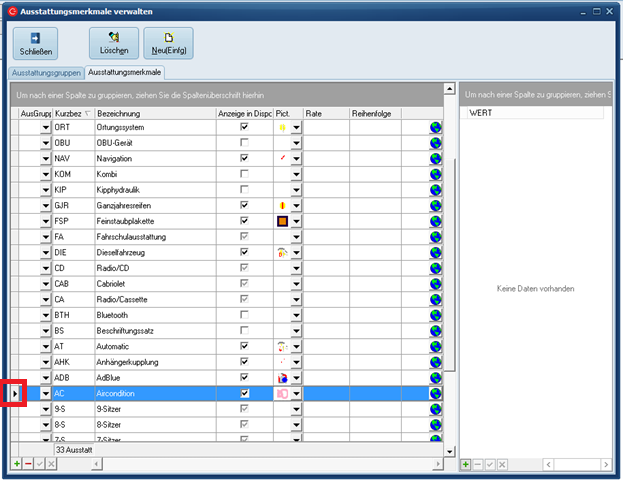
Task: Click the Neu(Einfg) new entry button
Action: 168,43
